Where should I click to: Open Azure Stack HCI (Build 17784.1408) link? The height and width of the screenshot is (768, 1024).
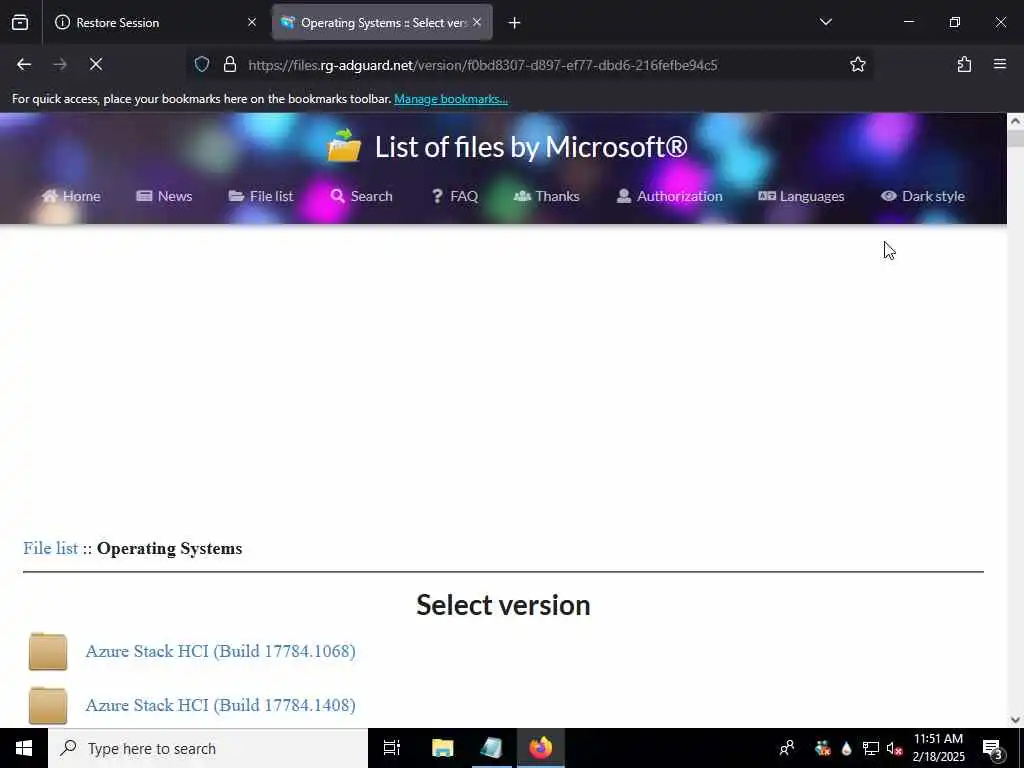[221, 705]
